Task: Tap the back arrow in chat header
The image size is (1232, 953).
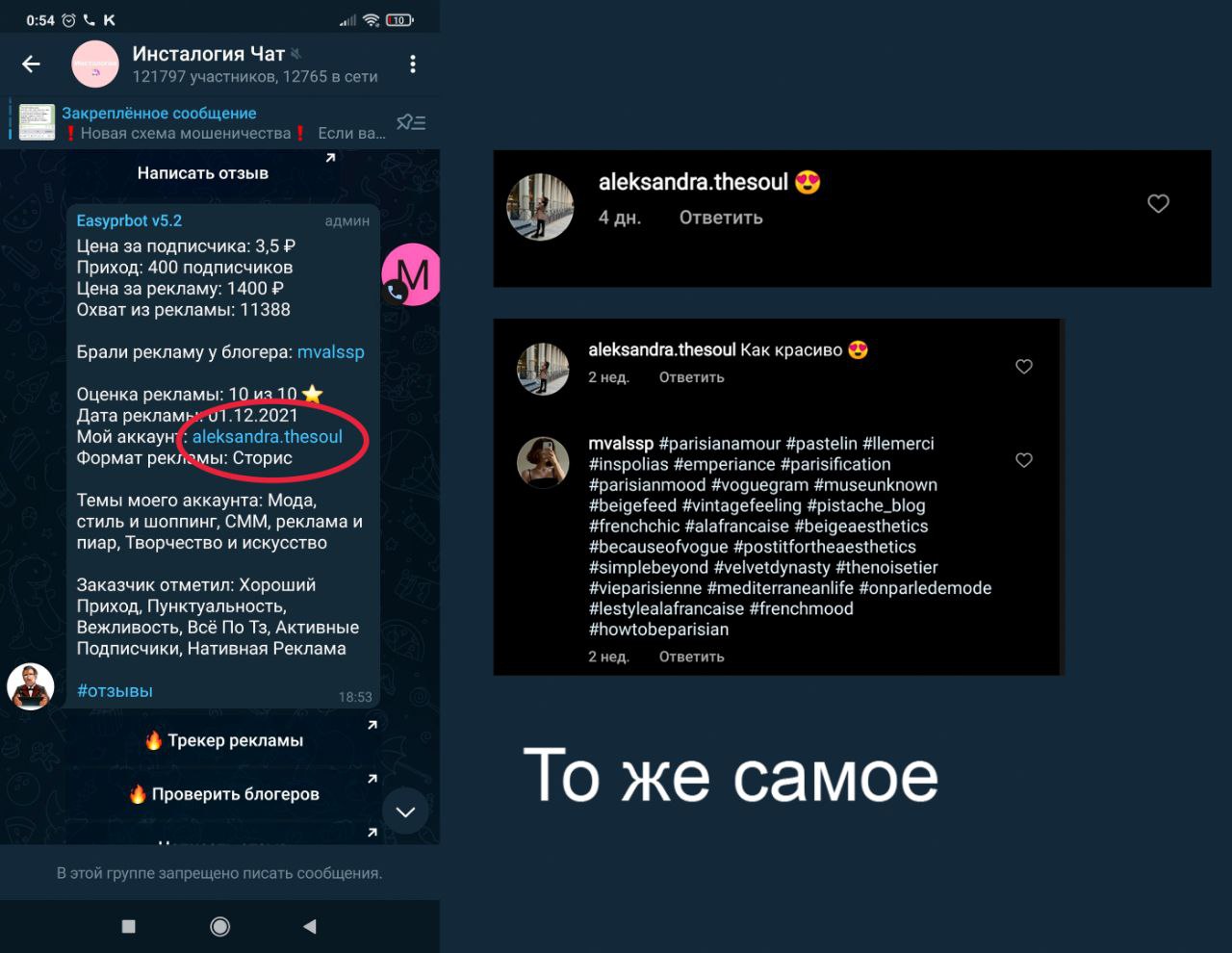Action: click(31, 64)
